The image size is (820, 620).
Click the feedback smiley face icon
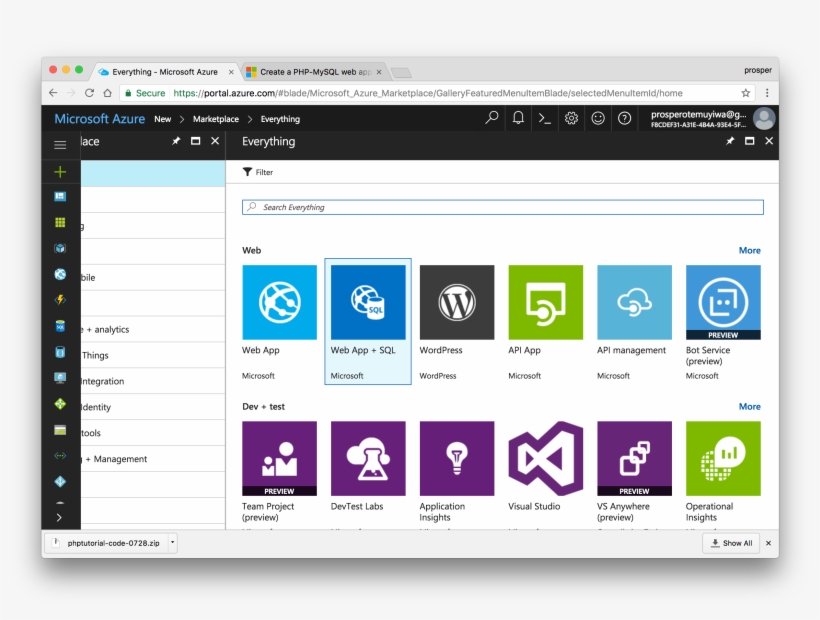pos(598,118)
